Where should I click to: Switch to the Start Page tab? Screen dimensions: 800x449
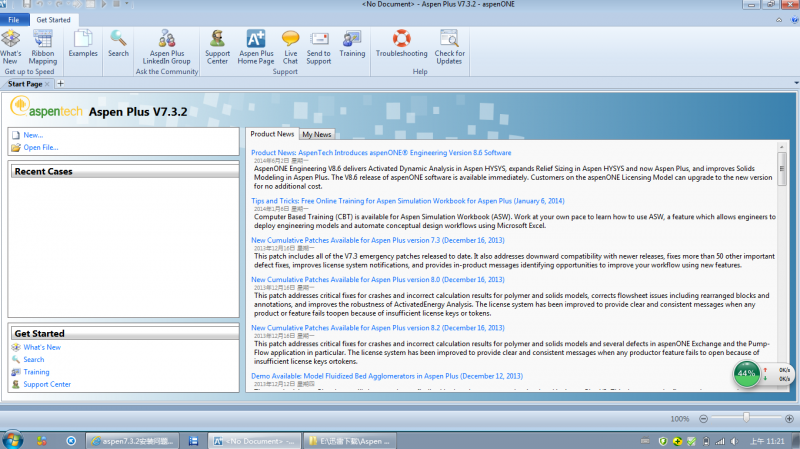(25, 84)
